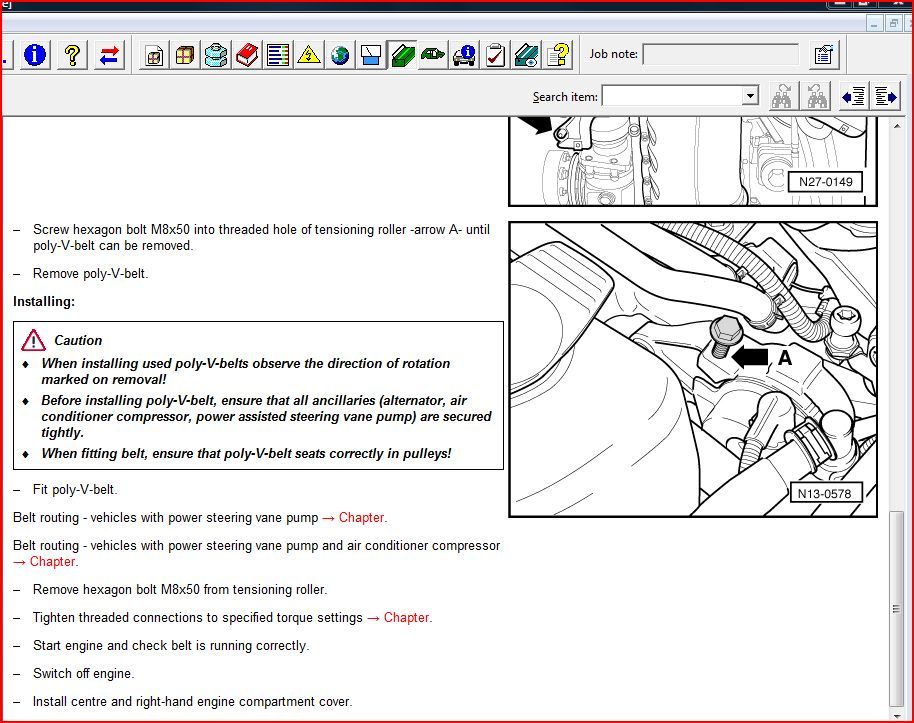914x723 pixels.
Task: Click the document with yellow question mark icon
Action: (x=558, y=55)
